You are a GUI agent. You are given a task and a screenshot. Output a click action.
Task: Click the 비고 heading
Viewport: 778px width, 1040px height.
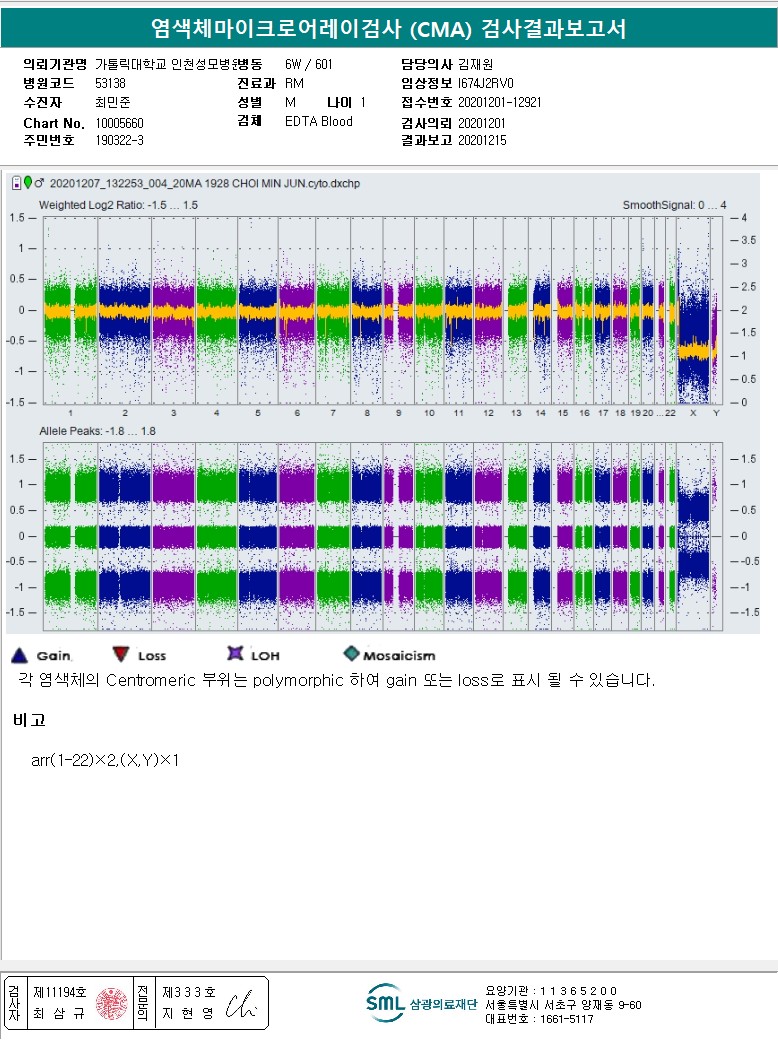29,720
